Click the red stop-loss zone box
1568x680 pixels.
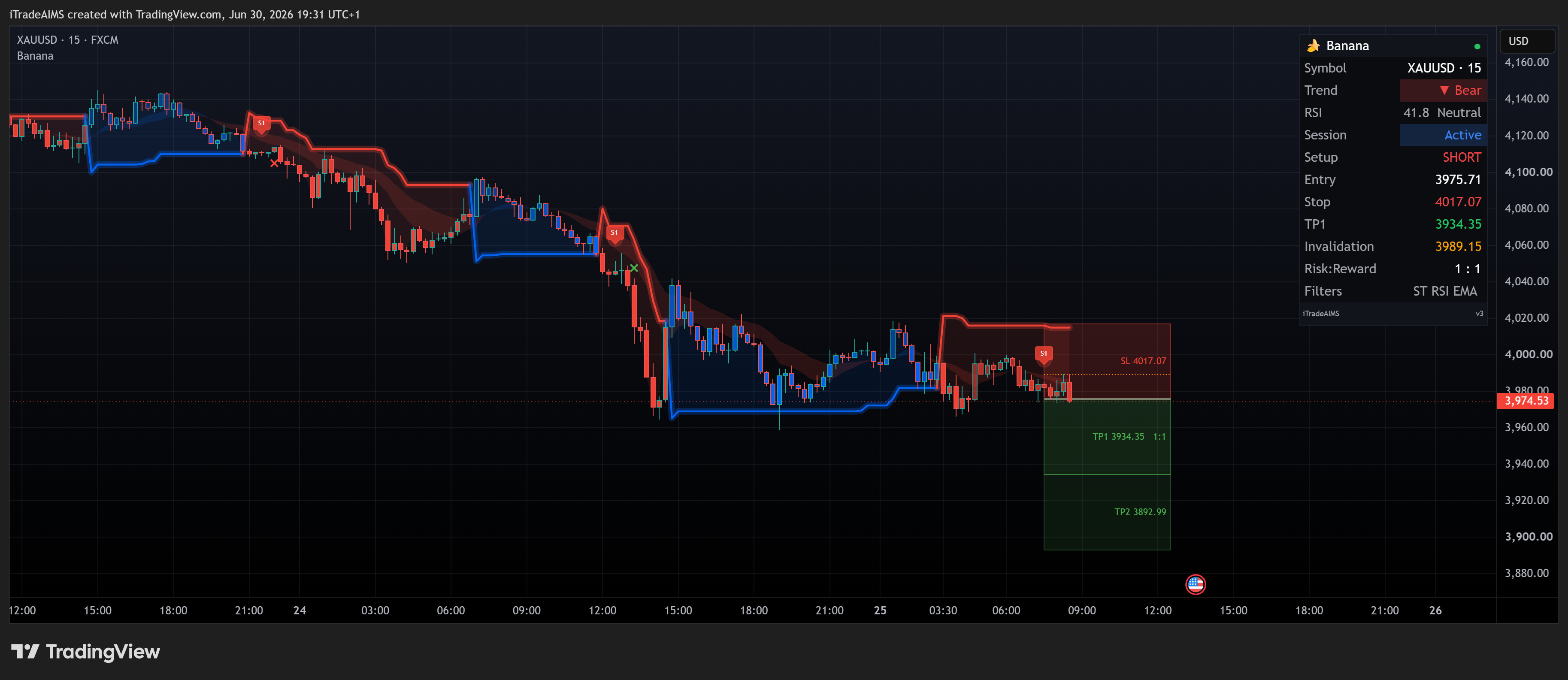point(1107,361)
